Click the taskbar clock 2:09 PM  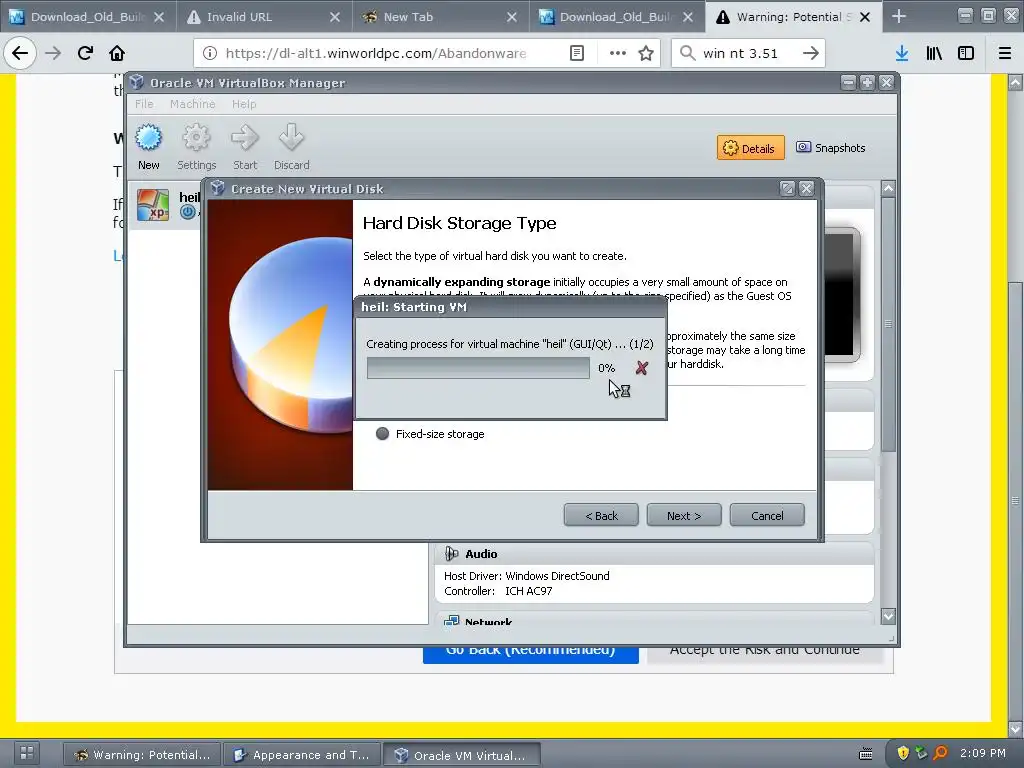pyautogui.click(x=983, y=753)
